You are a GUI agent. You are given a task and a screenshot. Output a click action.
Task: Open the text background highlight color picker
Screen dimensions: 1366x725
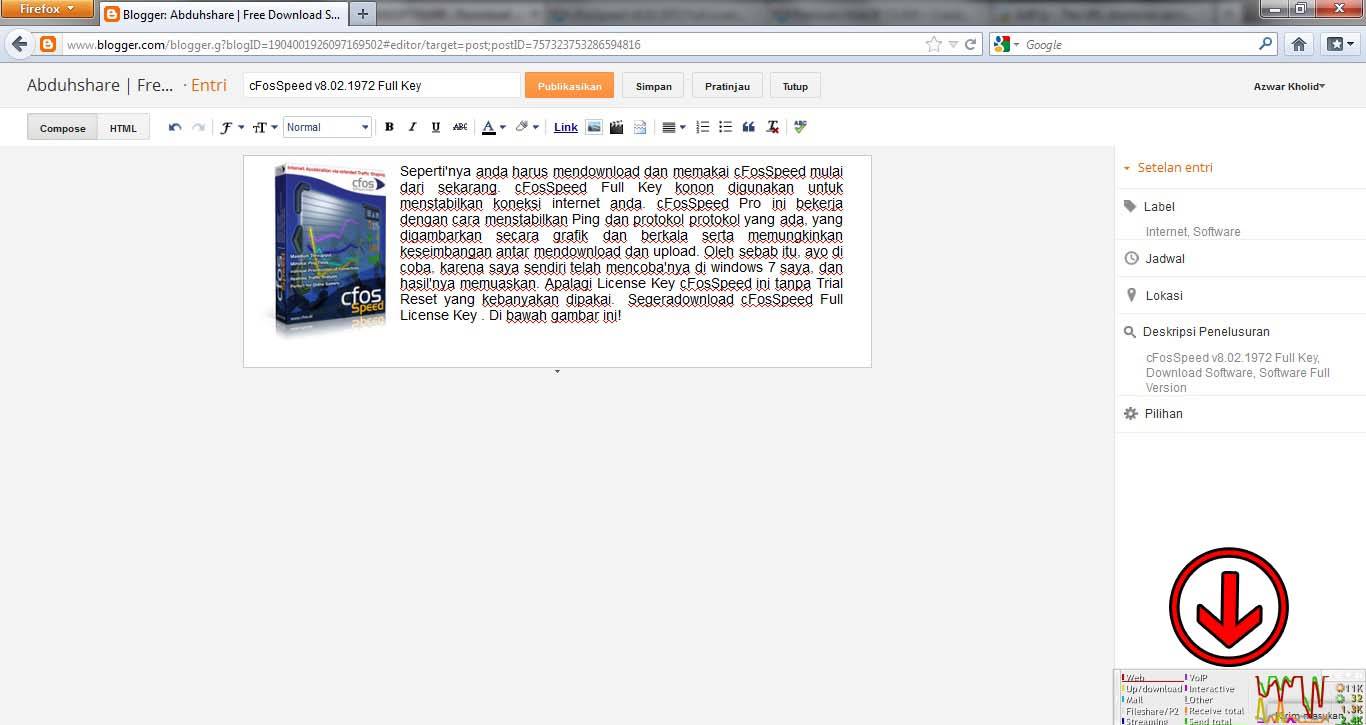pyautogui.click(x=527, y=127)
